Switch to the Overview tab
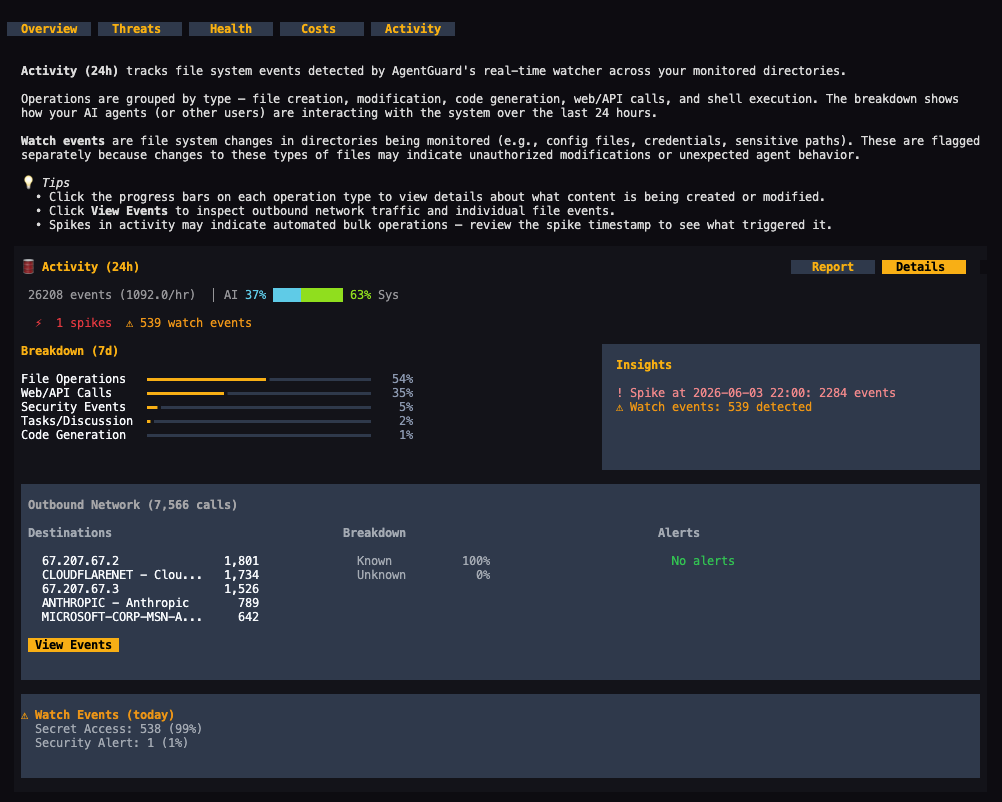The height and width of the screenshot is (802, 1002). 49,29
